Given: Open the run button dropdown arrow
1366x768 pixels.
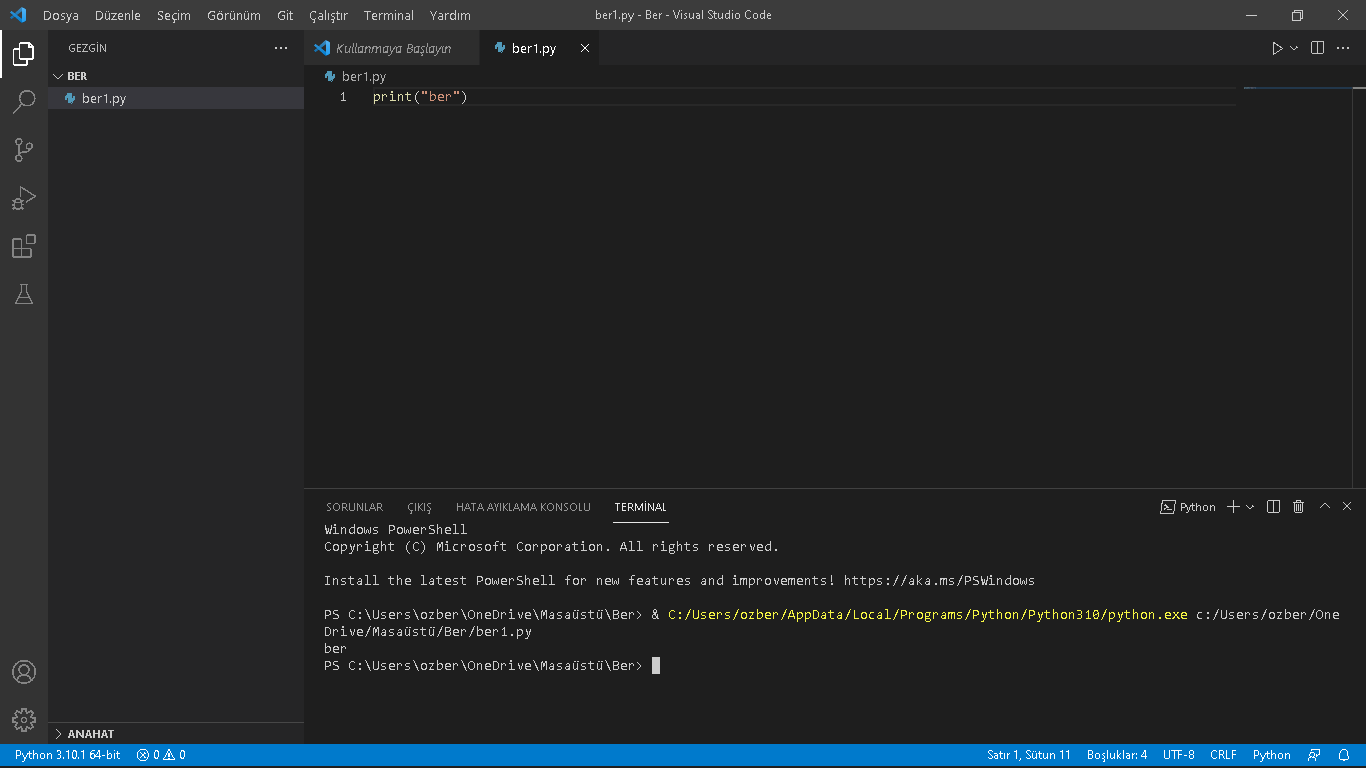Looking at the screenshot, I should [x=1294, y=48].
